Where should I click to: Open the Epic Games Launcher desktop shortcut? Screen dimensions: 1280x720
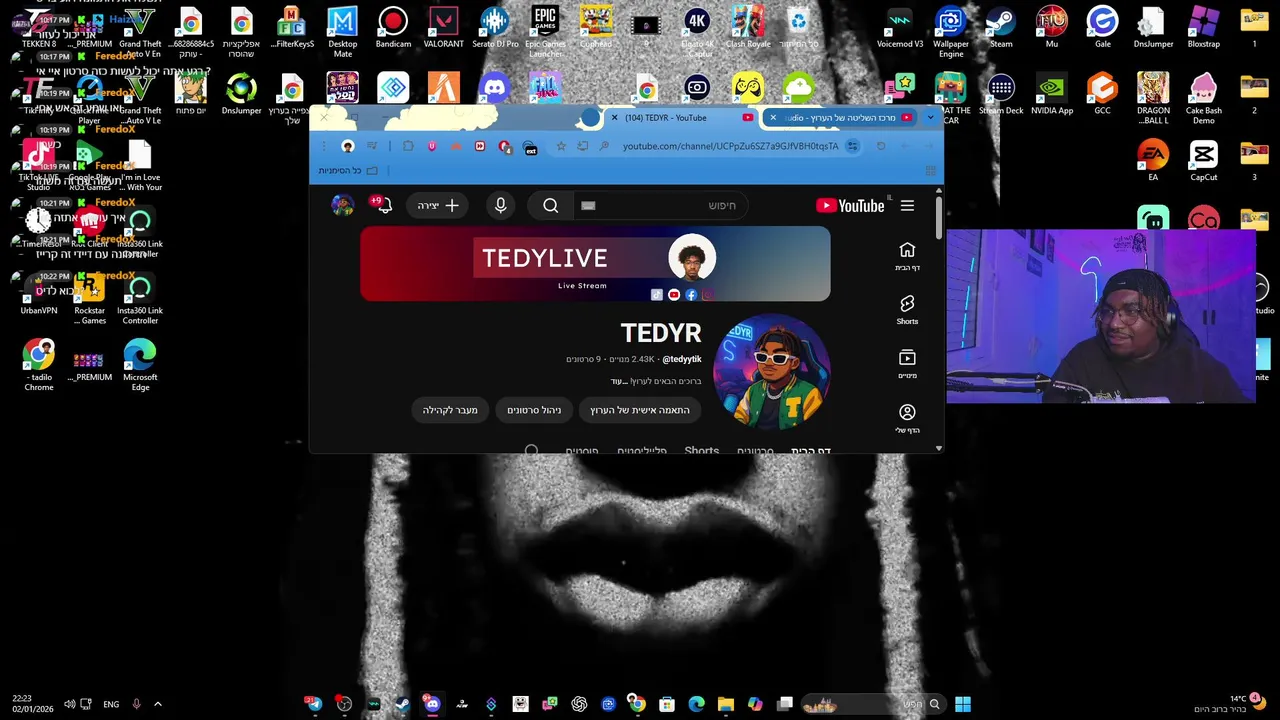coord(545,31)
